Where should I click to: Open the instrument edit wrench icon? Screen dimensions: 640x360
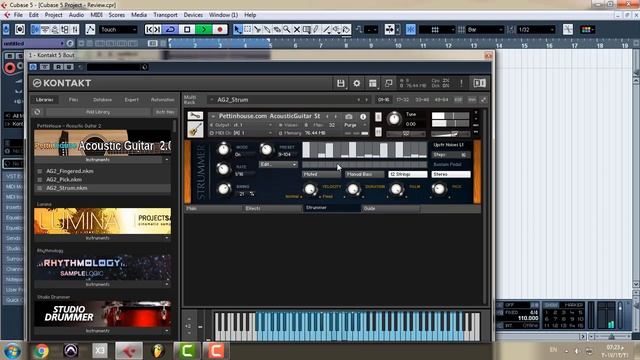pos(195,116)
